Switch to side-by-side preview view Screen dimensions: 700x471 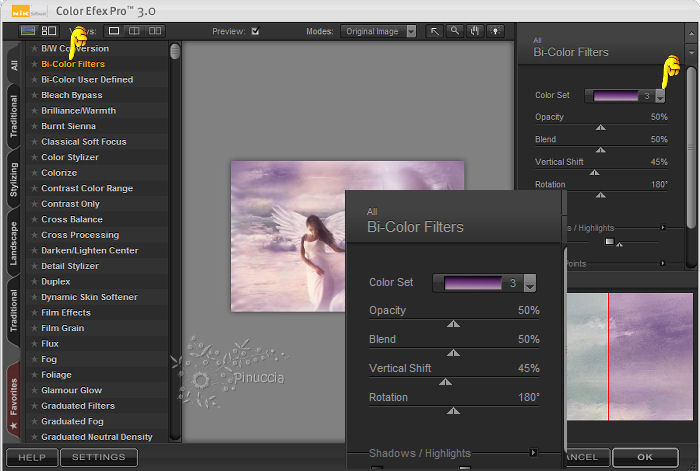point(154,31)
